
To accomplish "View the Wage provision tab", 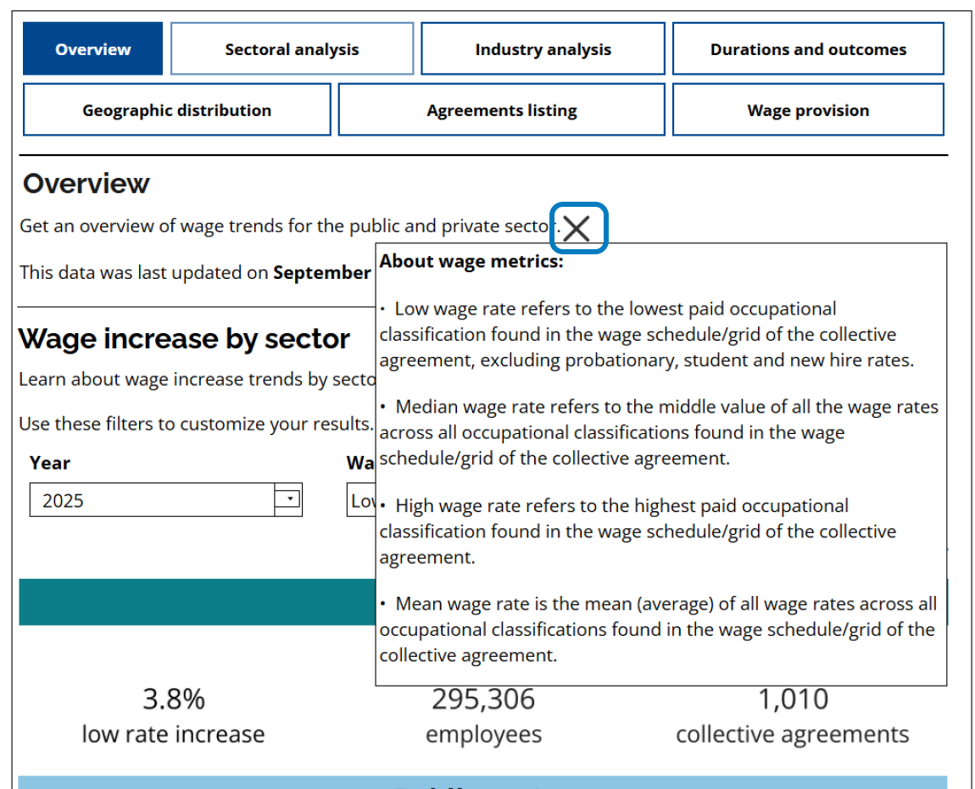I will coord(808,110).
